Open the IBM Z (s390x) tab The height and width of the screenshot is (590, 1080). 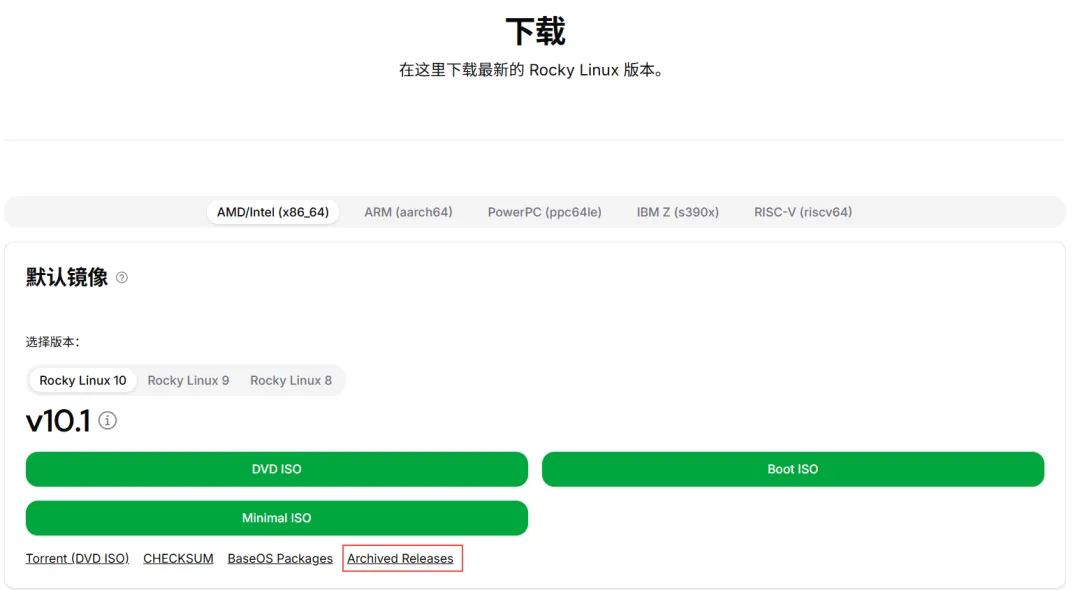678,212
